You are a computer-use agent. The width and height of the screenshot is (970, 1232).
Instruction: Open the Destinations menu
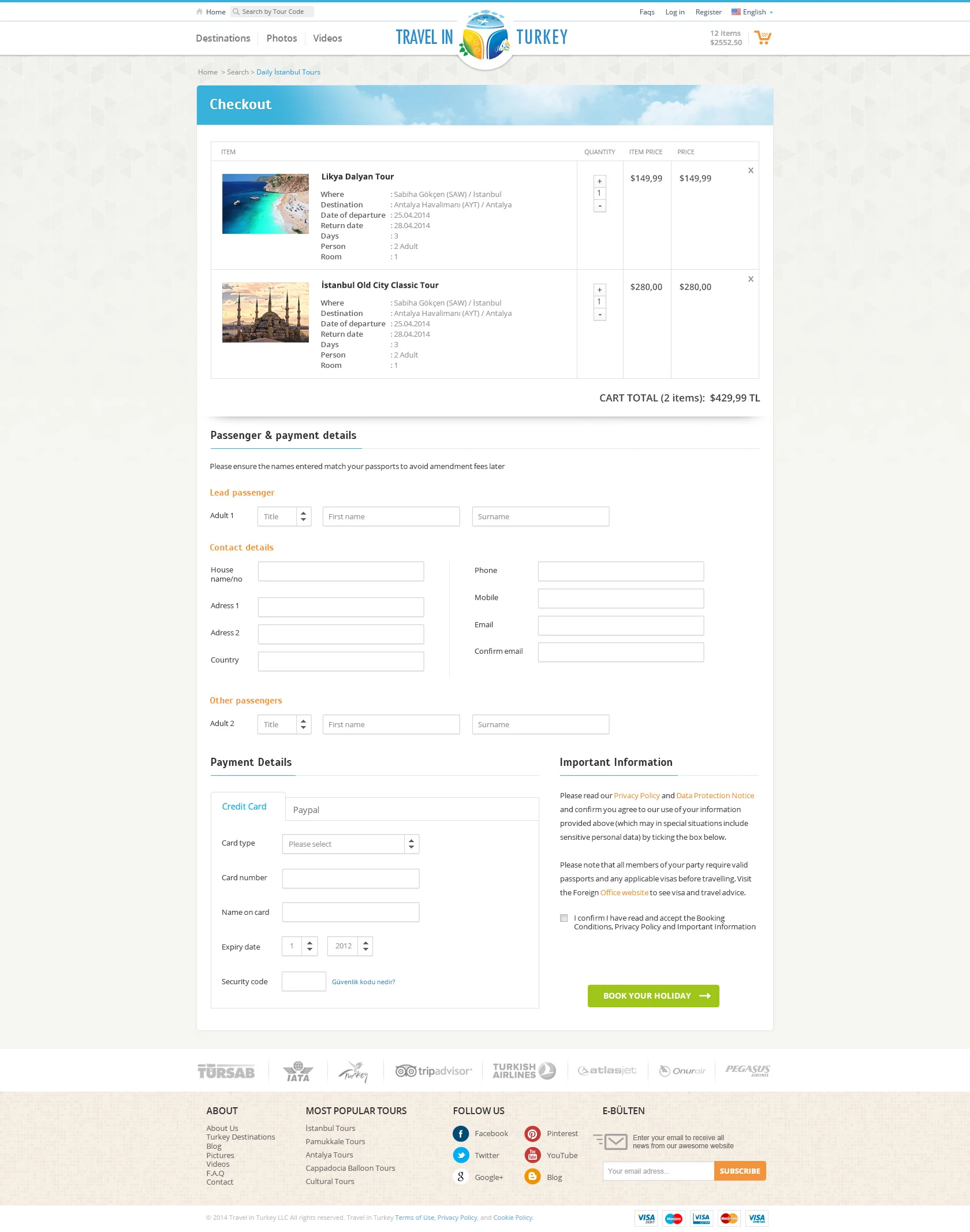pos(223,38)
